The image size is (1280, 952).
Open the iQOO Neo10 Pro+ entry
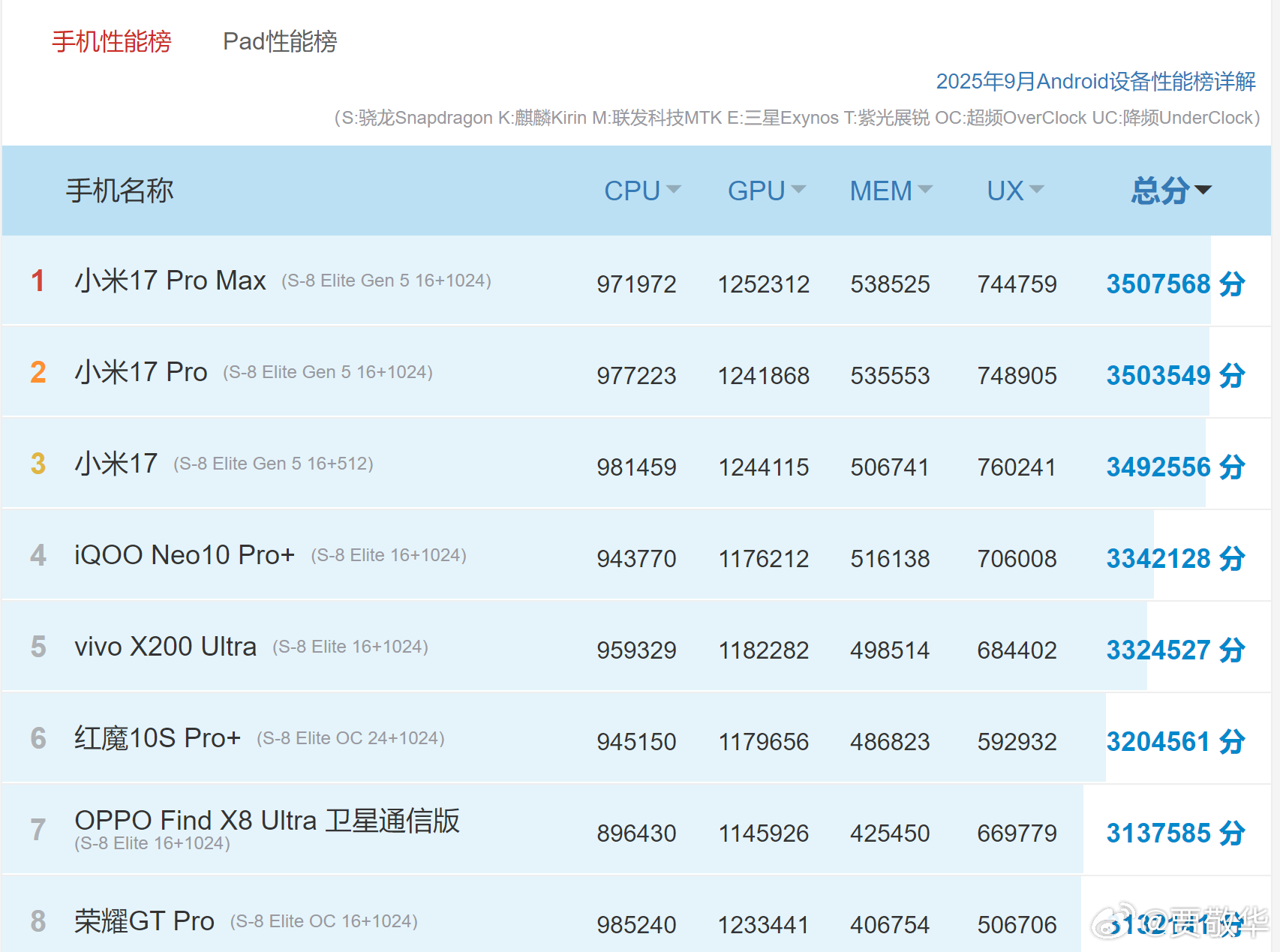[185, 555]
